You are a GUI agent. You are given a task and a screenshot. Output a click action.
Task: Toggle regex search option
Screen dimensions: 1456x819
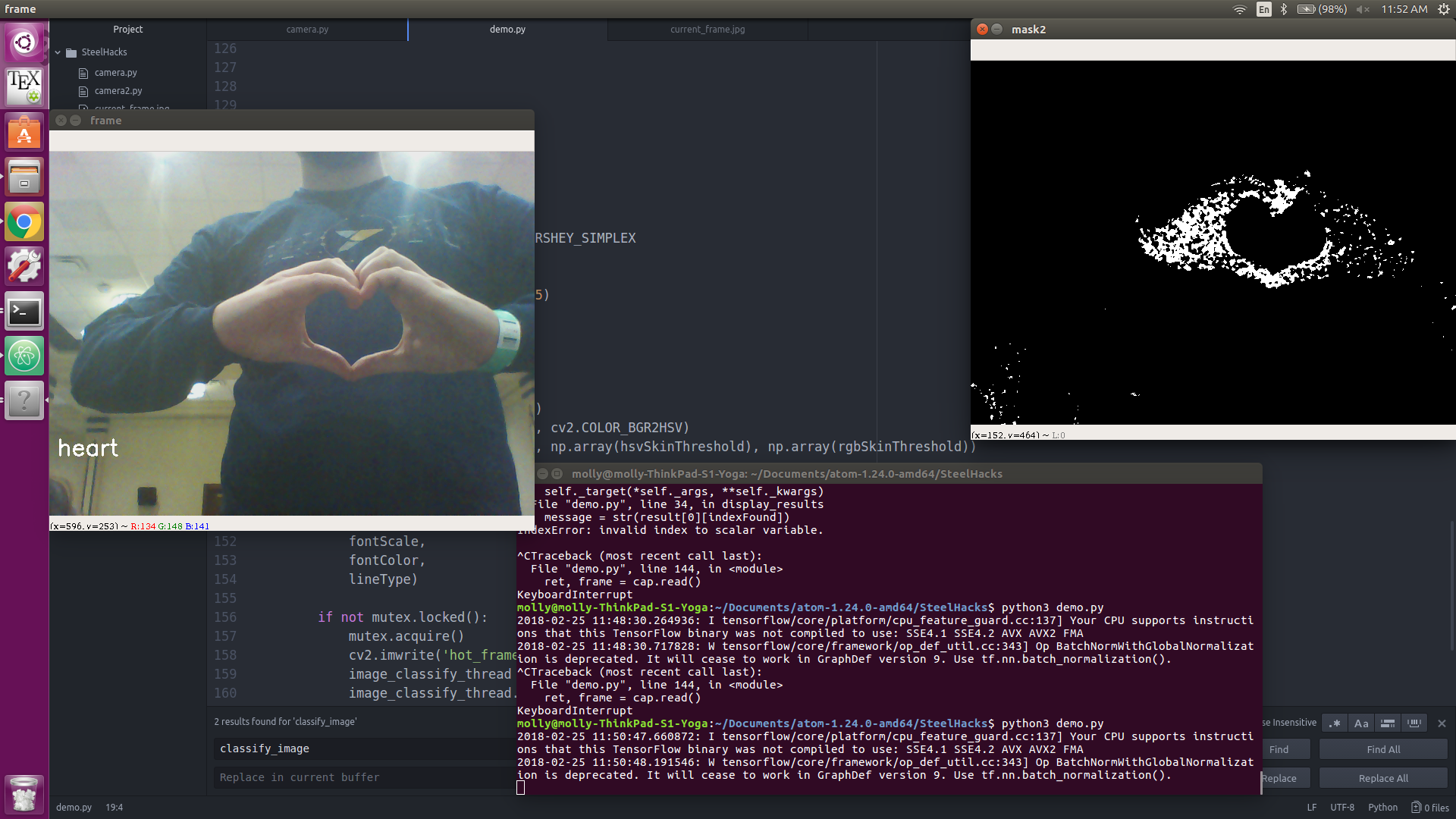coord(1335,723)
